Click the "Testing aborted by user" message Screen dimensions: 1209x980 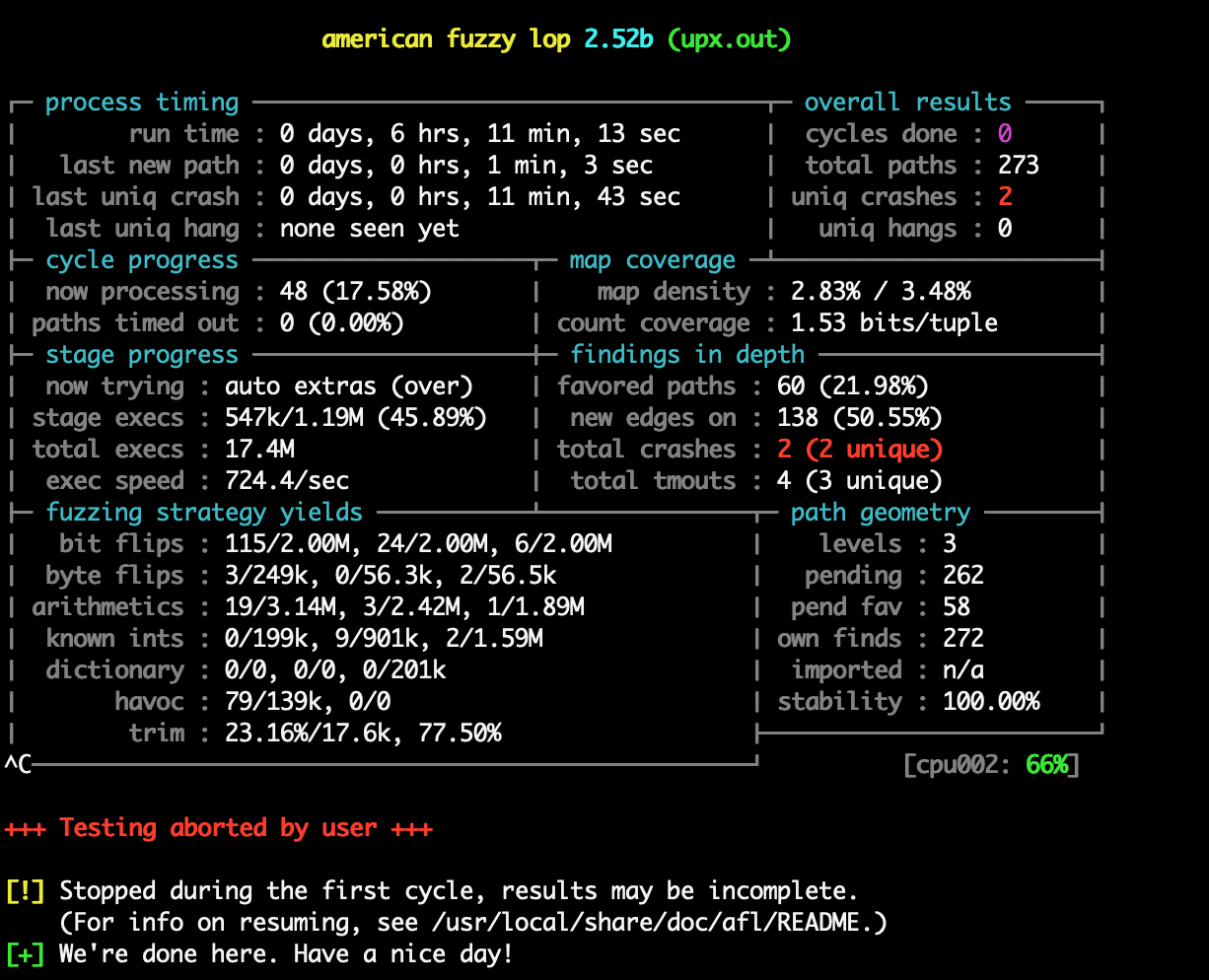(x=218, y=828)
